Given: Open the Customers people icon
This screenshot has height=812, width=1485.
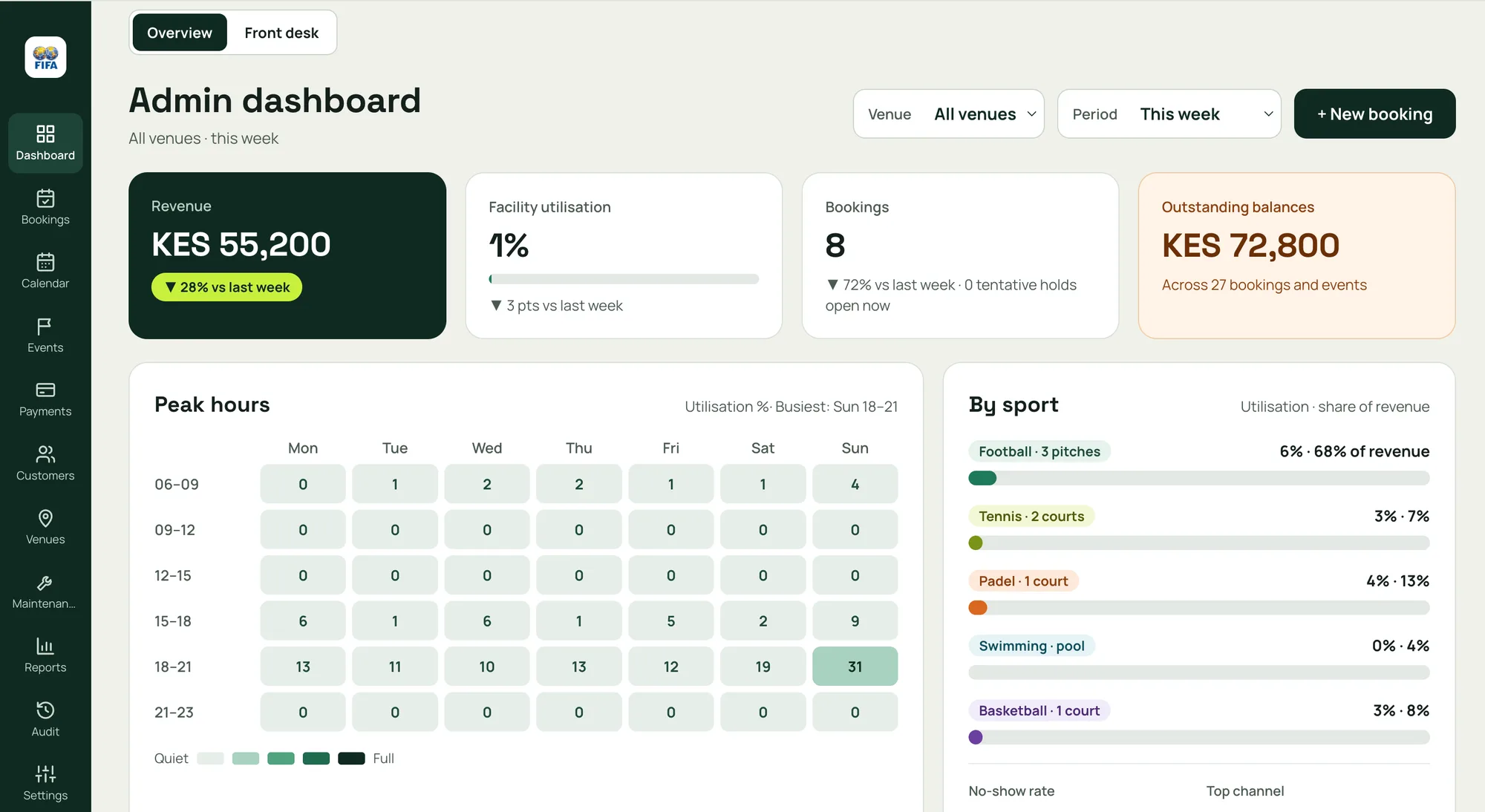Looking at the screenshot, I should 45,454.
